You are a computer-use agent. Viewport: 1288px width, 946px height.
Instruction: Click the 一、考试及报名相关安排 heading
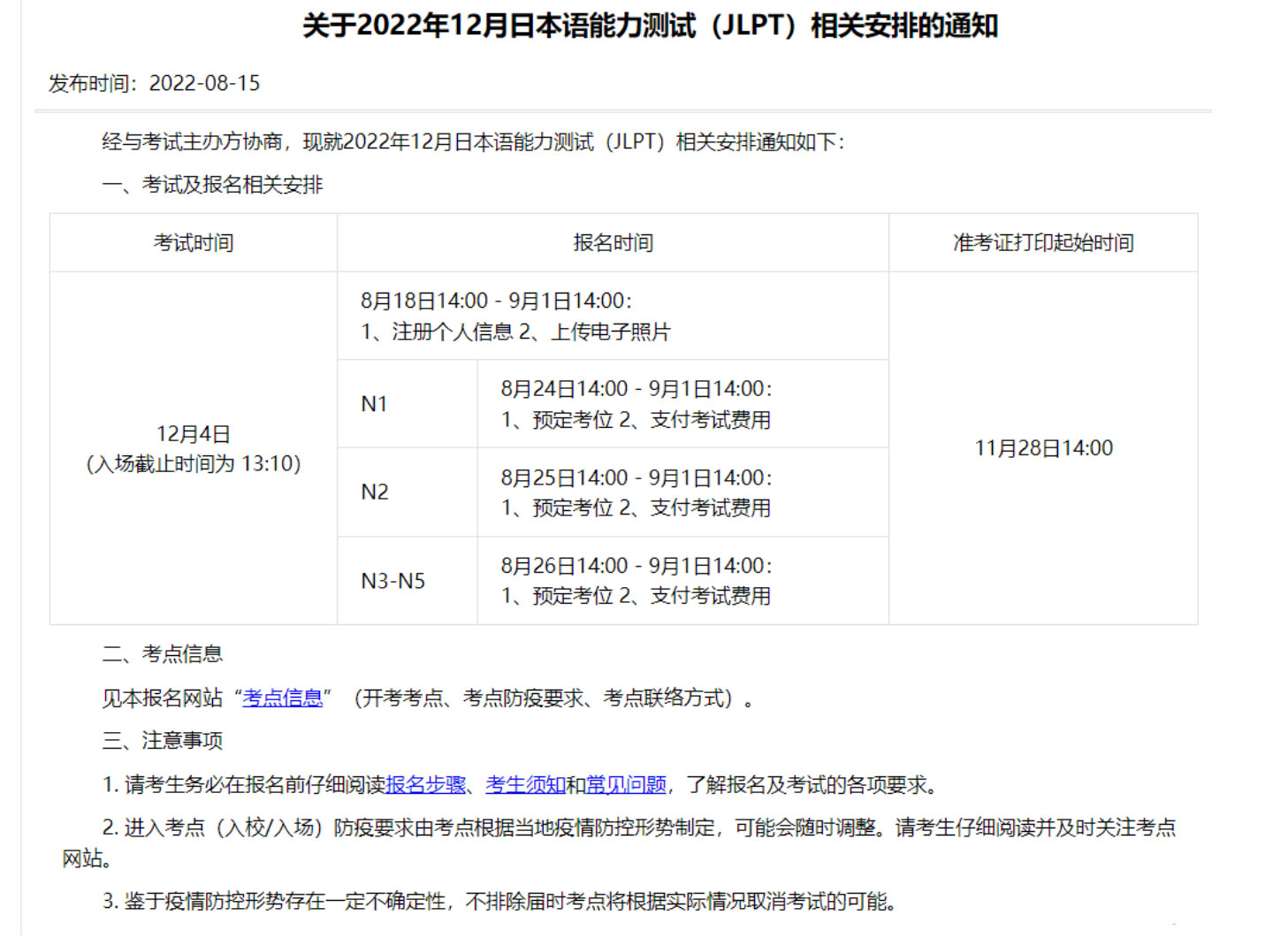coord(212,185)
